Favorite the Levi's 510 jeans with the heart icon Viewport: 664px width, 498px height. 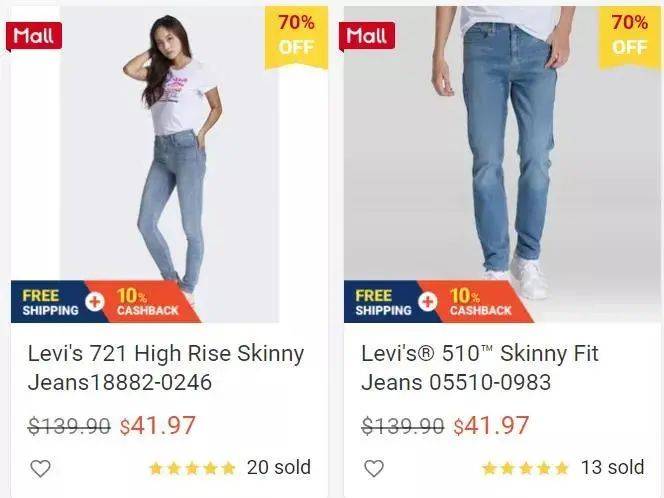(x=374, y=468)
